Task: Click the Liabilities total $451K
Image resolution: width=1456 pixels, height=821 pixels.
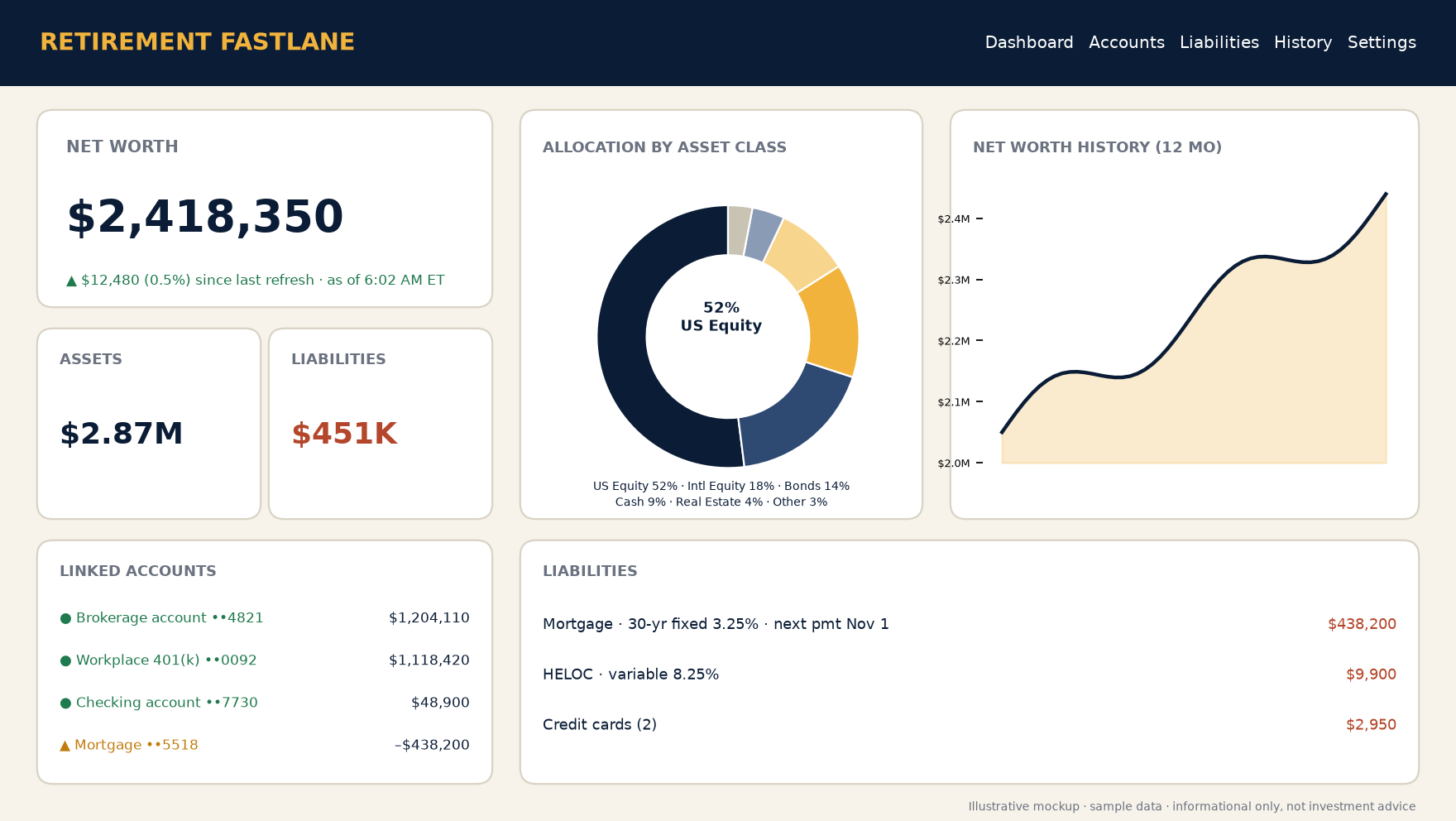Action: (344, 434)
